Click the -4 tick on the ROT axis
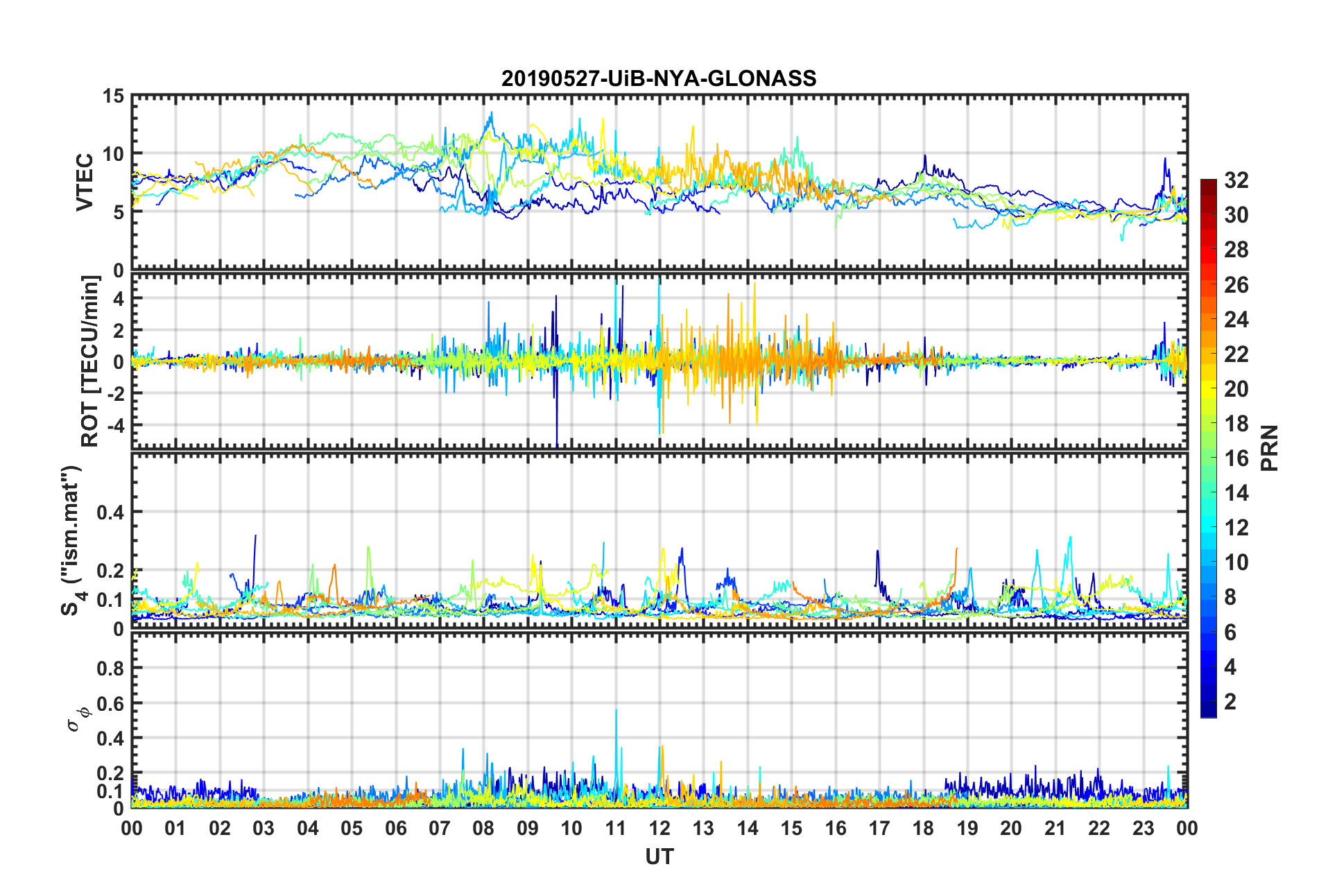The width and height of the screenshot is (1319, 896). [x=114, y=424]
